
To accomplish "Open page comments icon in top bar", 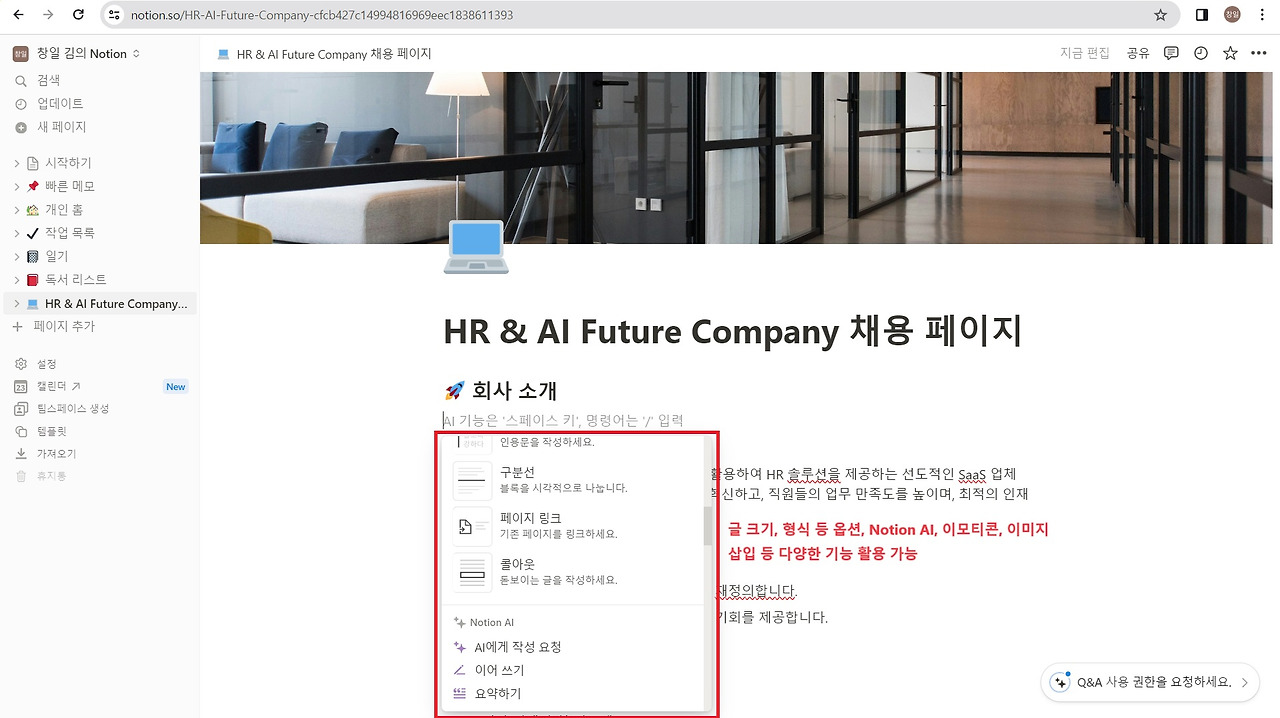I will [1171, 54].
